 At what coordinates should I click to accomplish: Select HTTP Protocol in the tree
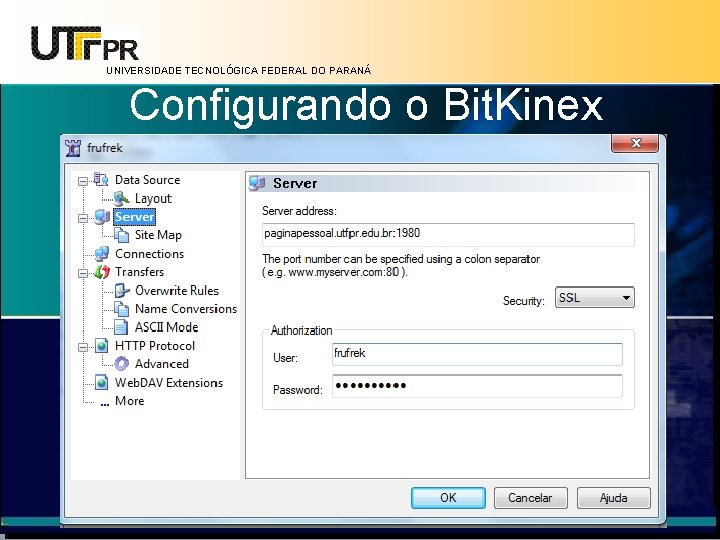pyautogui.click(x=155, y=345)
